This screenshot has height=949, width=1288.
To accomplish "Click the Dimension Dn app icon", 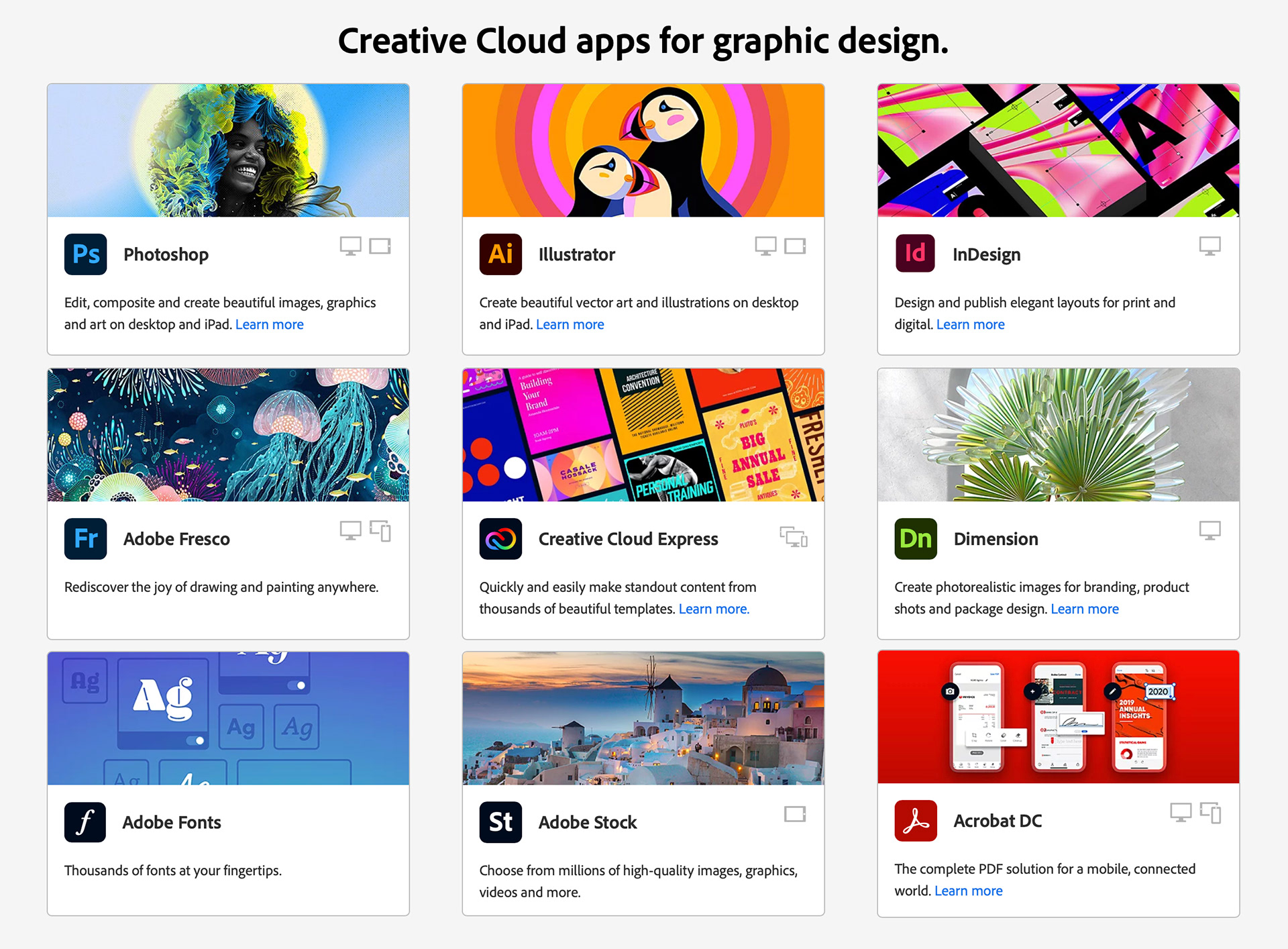I will [916, 539].
